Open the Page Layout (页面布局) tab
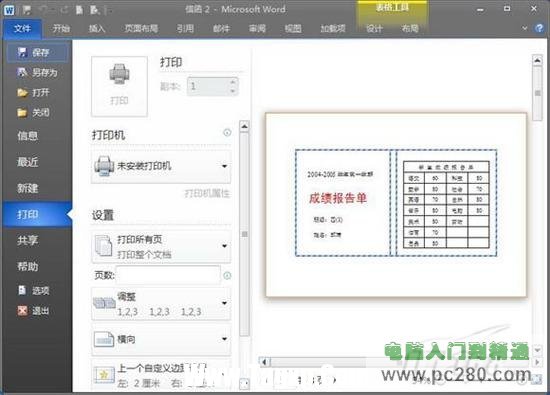The image size is (550, 395). click(141, 28)
